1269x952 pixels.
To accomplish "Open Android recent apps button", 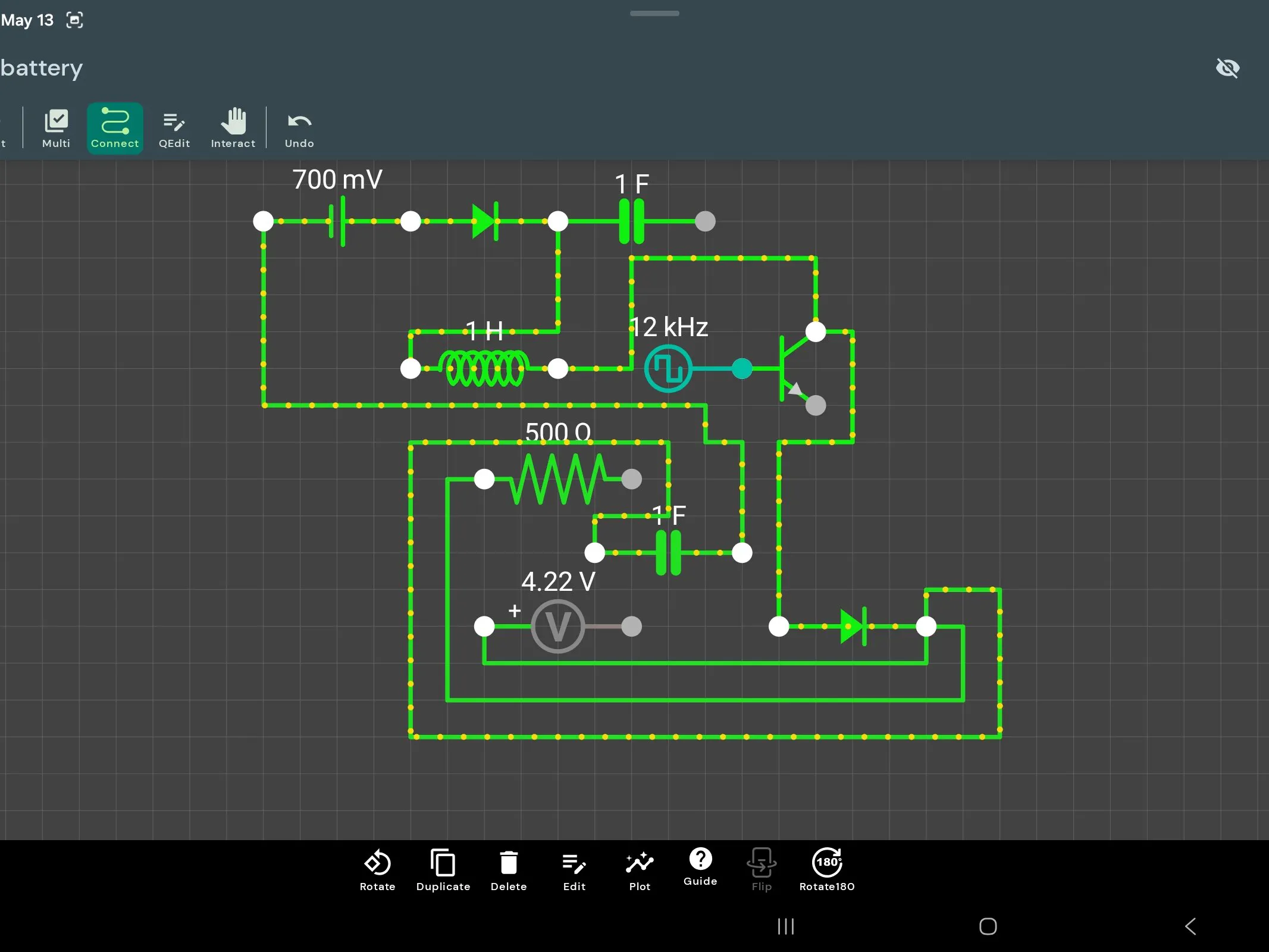I will [786, 926].
